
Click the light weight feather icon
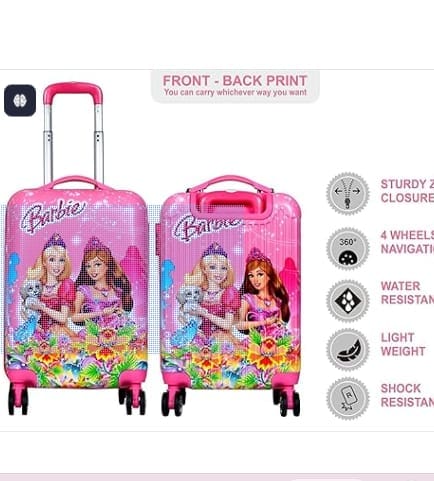pyautogui.click(x=347, y=350)
